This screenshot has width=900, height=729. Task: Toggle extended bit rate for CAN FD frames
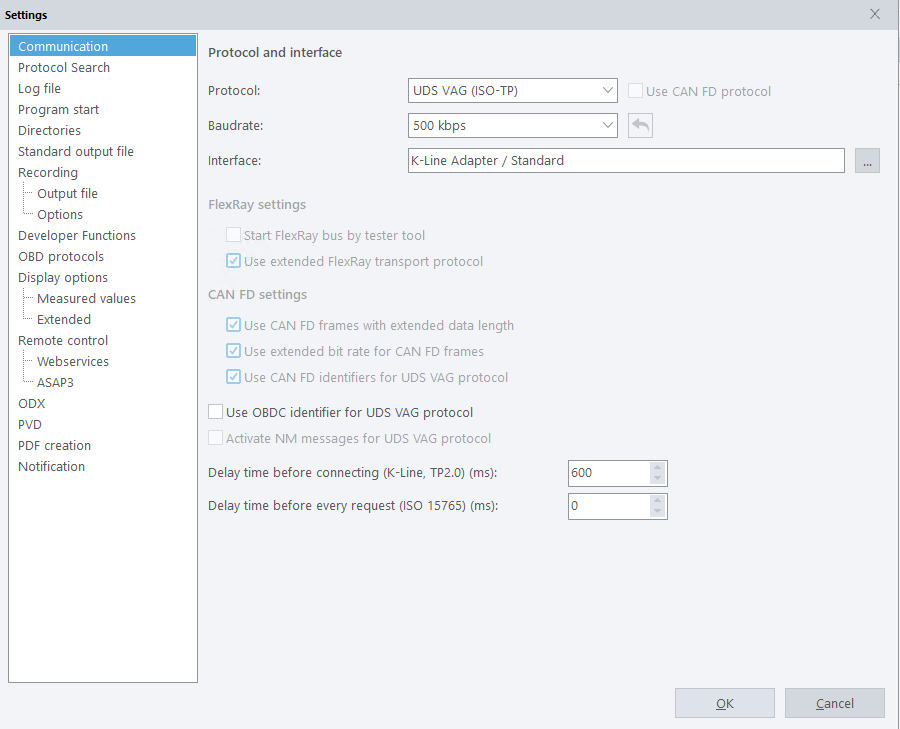click(x=233, y=351)
